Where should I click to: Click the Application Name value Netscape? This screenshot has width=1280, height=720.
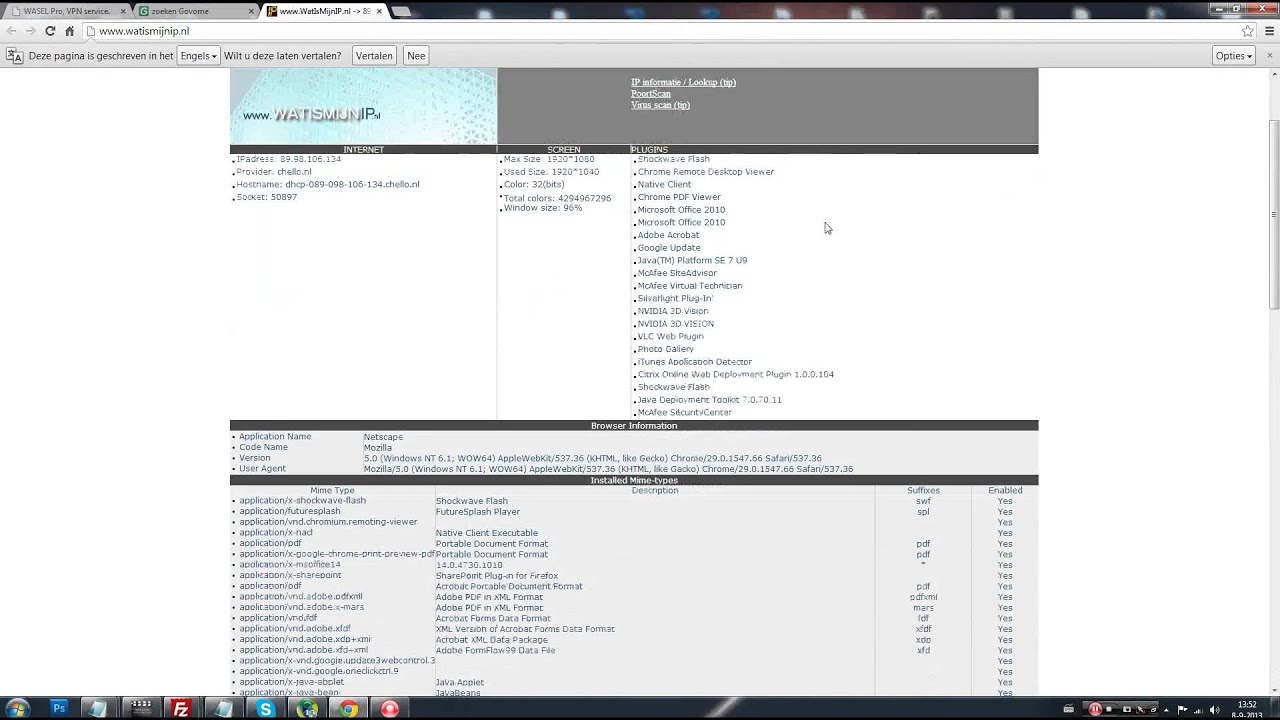[383, 437]
